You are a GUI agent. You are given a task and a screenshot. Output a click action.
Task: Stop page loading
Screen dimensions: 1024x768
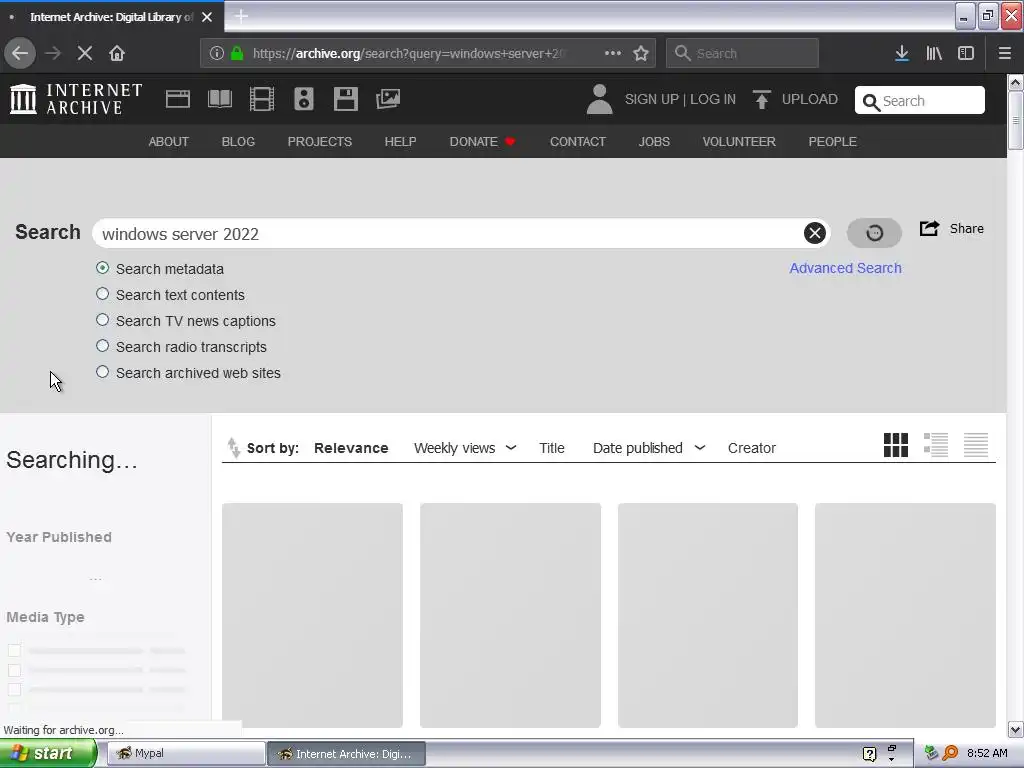(x=84, y=53)
